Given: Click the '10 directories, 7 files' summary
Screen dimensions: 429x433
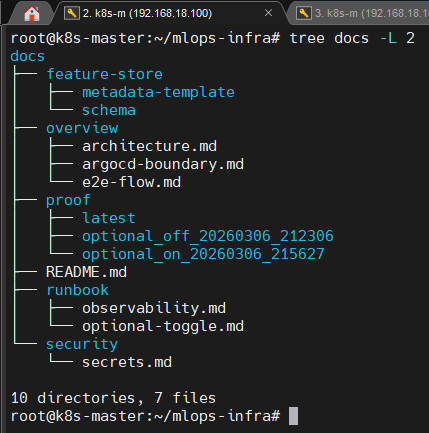Looking at the screenshot, I should point(113,398).
